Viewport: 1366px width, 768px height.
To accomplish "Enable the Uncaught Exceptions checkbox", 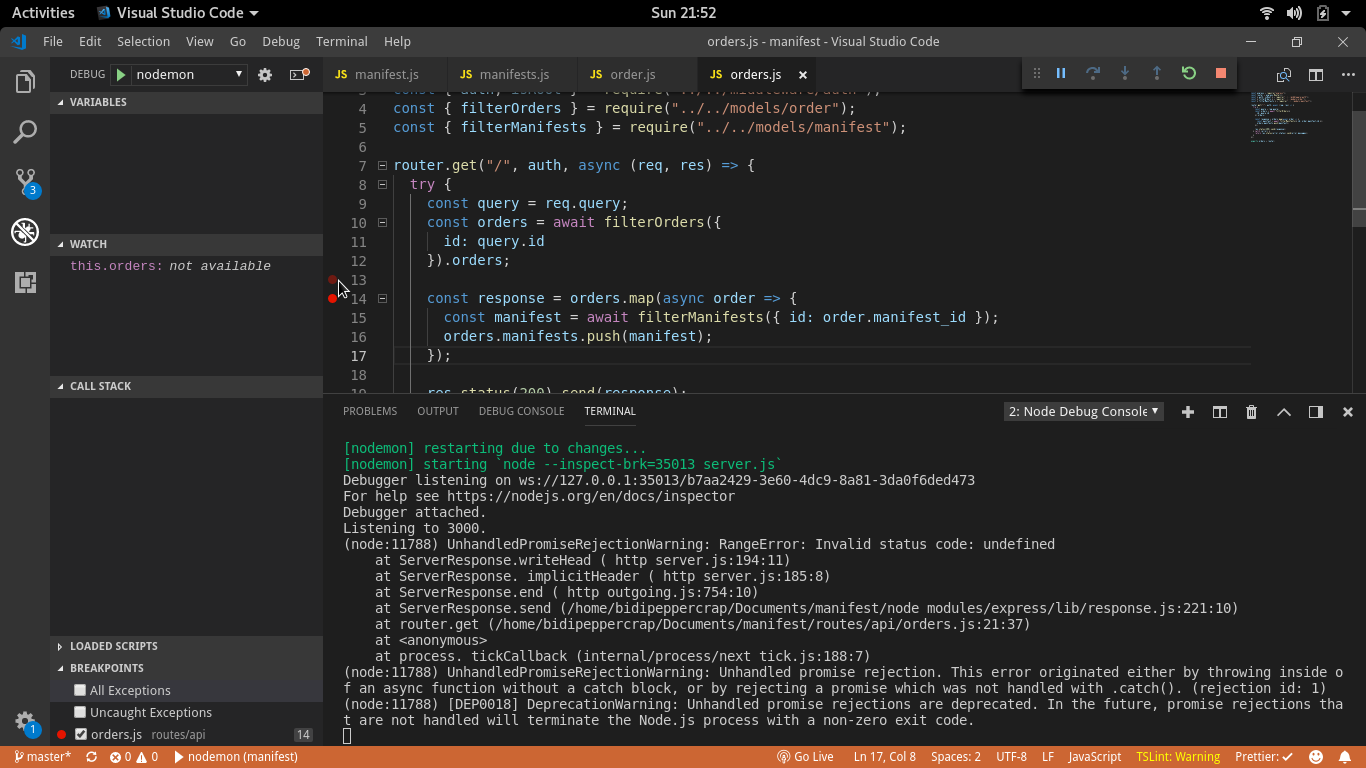I will pyautogui.click(x=80, y=712).
